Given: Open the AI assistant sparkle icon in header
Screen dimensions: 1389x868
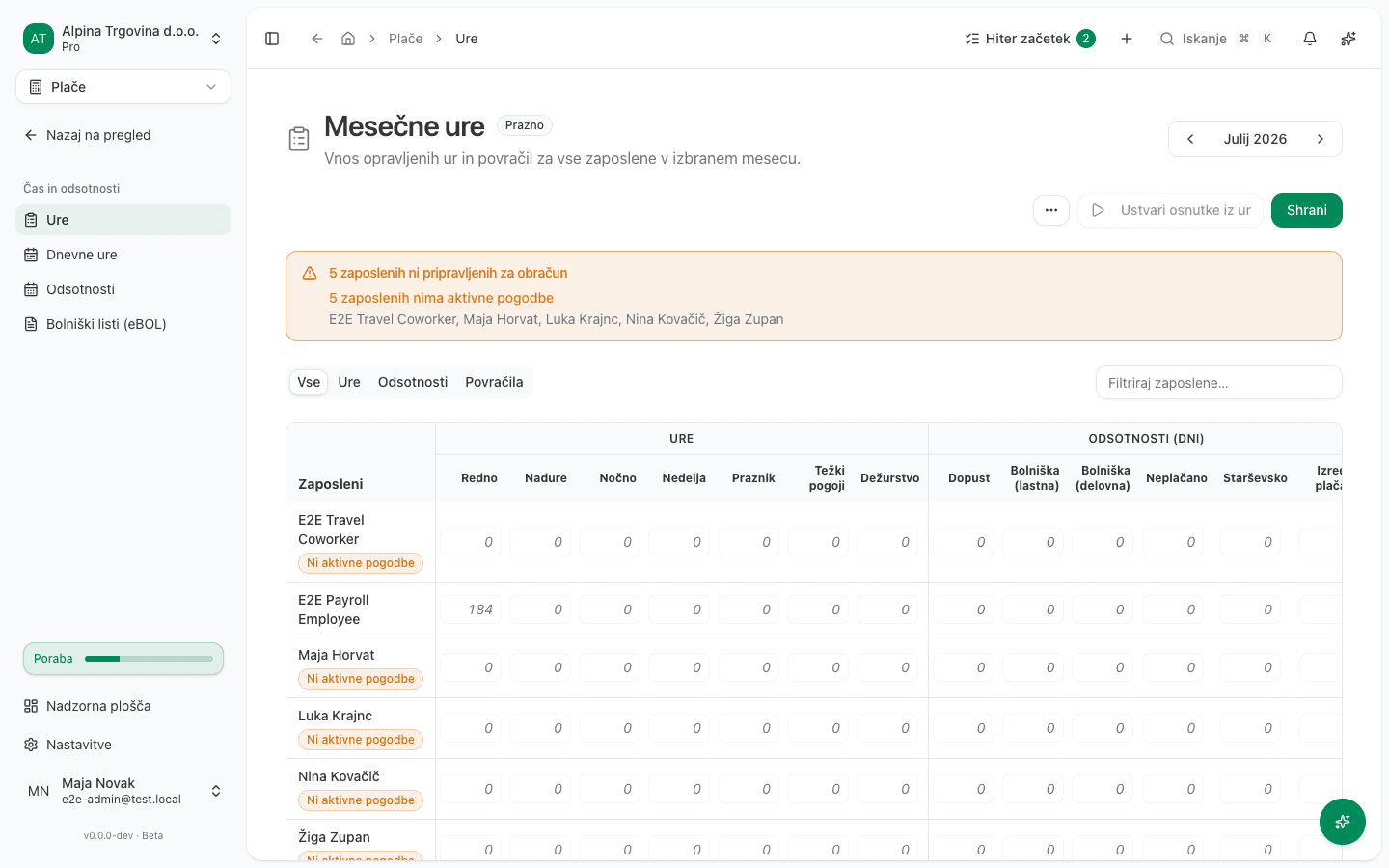Looking at the screenshot, I should pyautogui.click(x=1348, y=39).
